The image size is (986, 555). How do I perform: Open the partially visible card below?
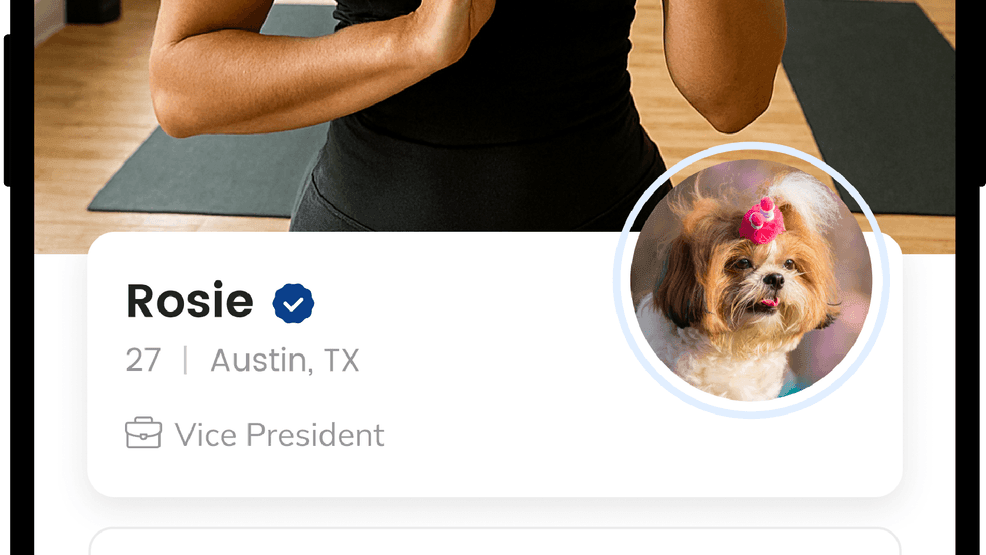coord(495,541)
